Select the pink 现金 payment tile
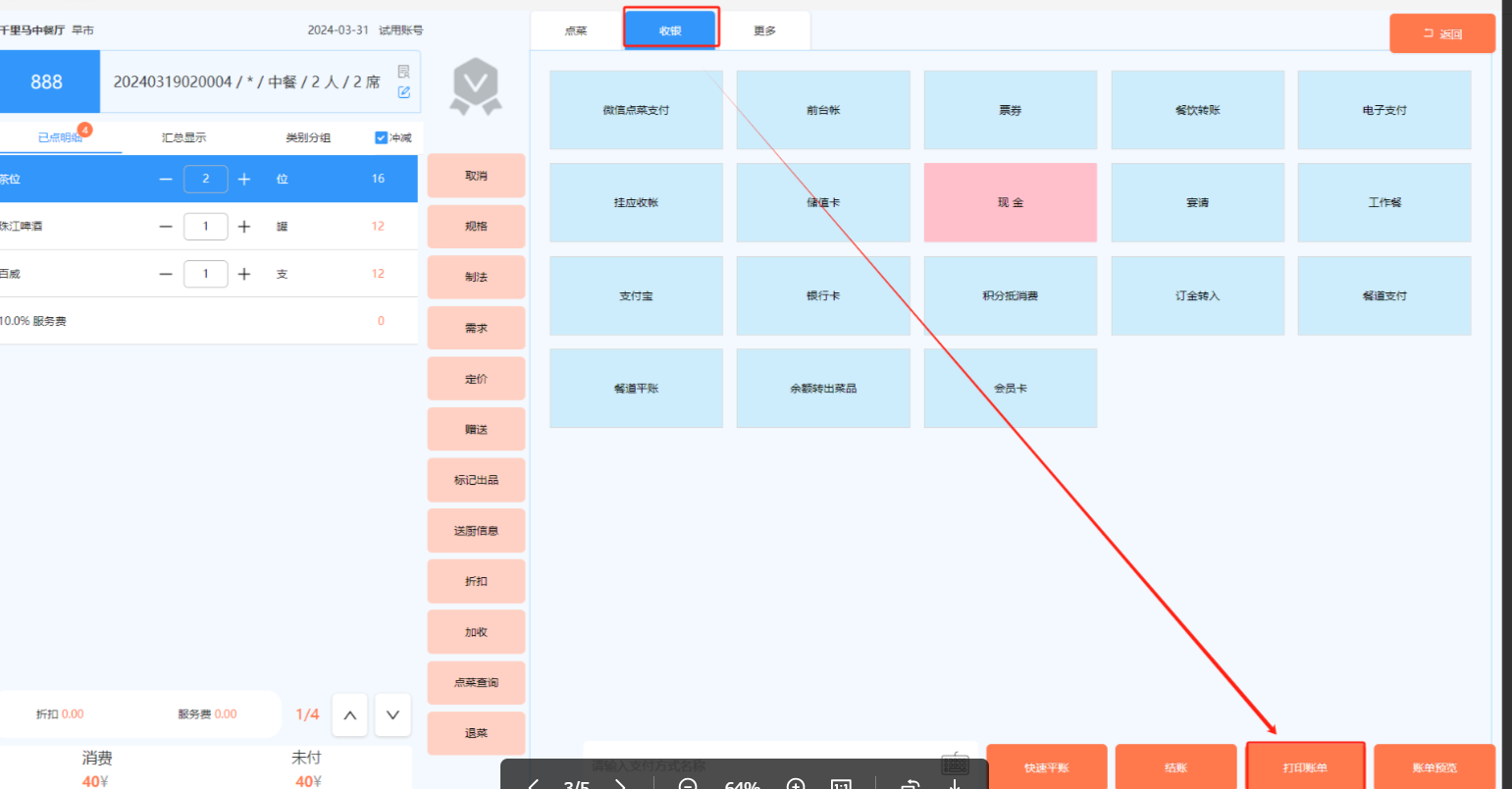The width and height of the screenshot is (1512, 789). (x=1010, y=203)
